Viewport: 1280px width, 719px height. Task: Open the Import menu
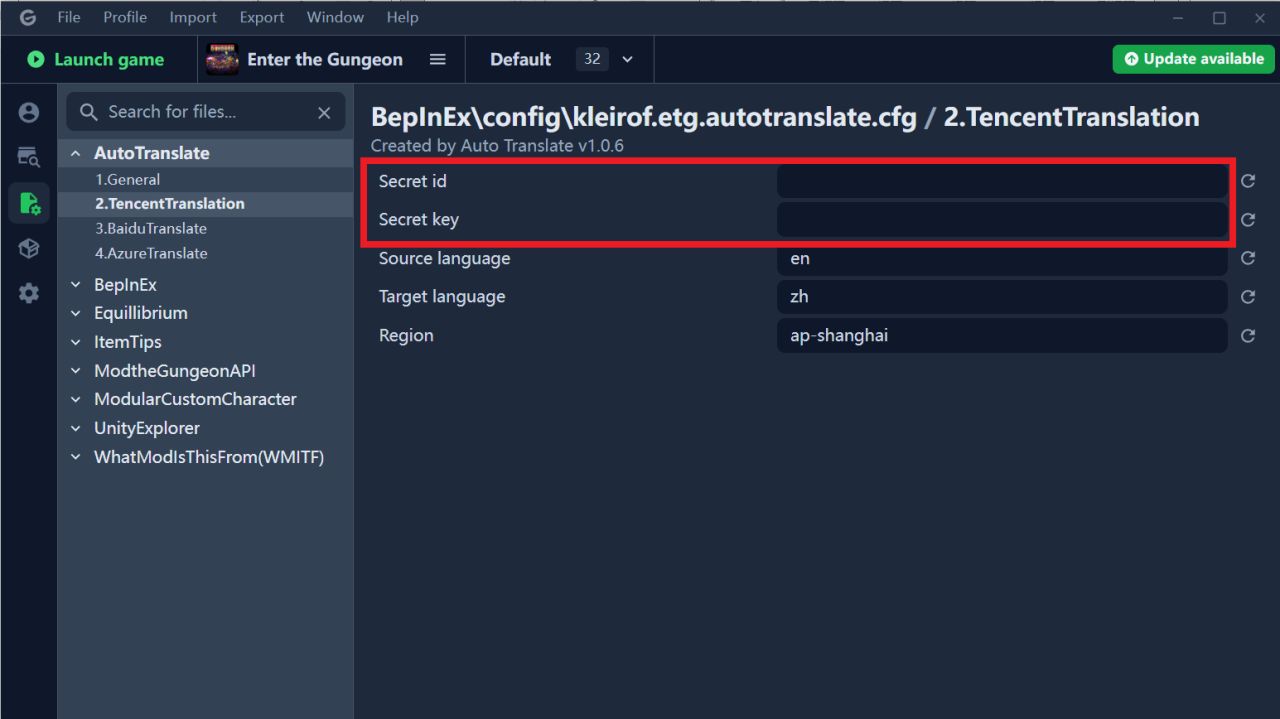(x=193, y=17)
